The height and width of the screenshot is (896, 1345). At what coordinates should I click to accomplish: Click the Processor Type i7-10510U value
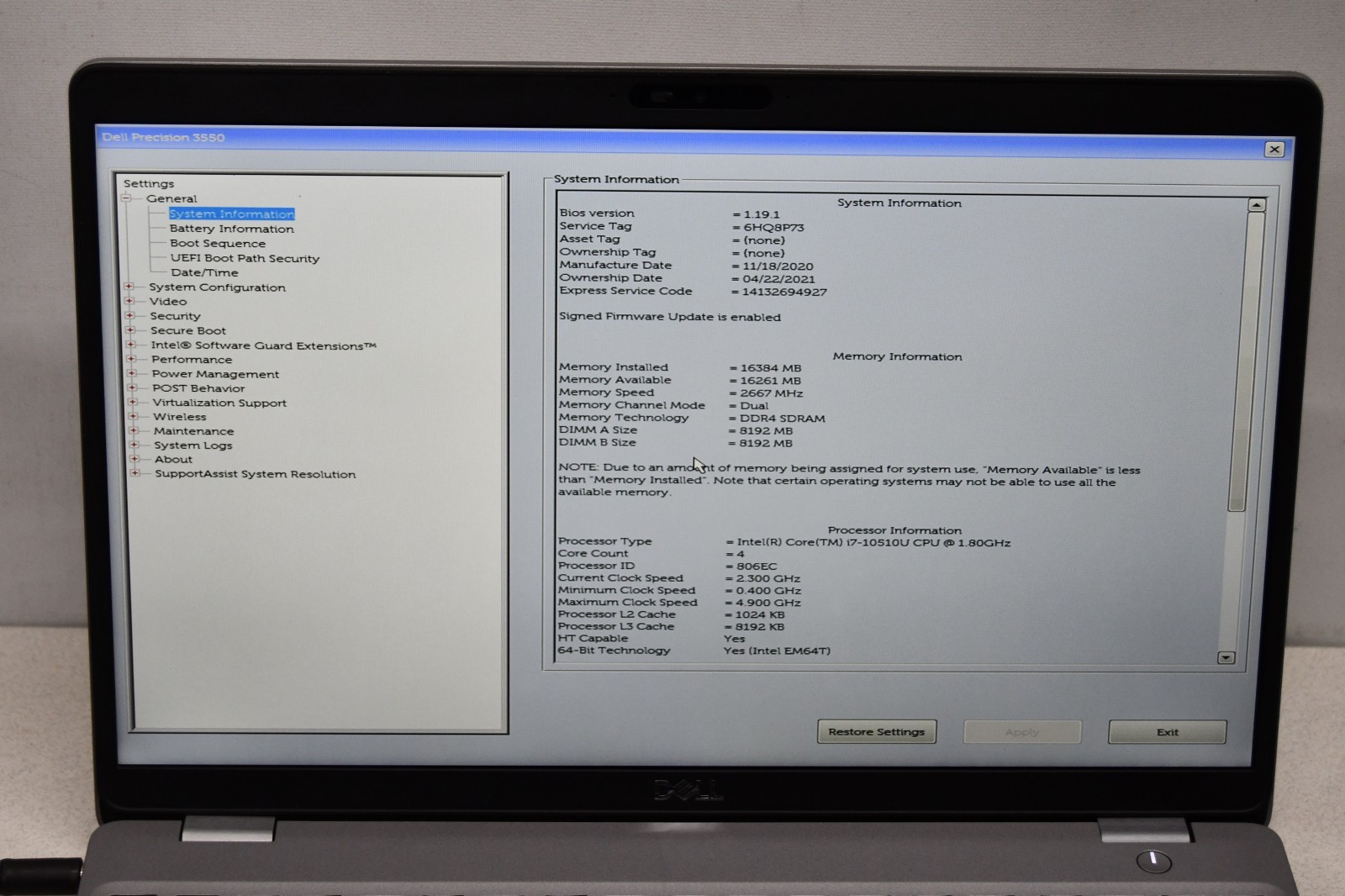tap(873, 543)
